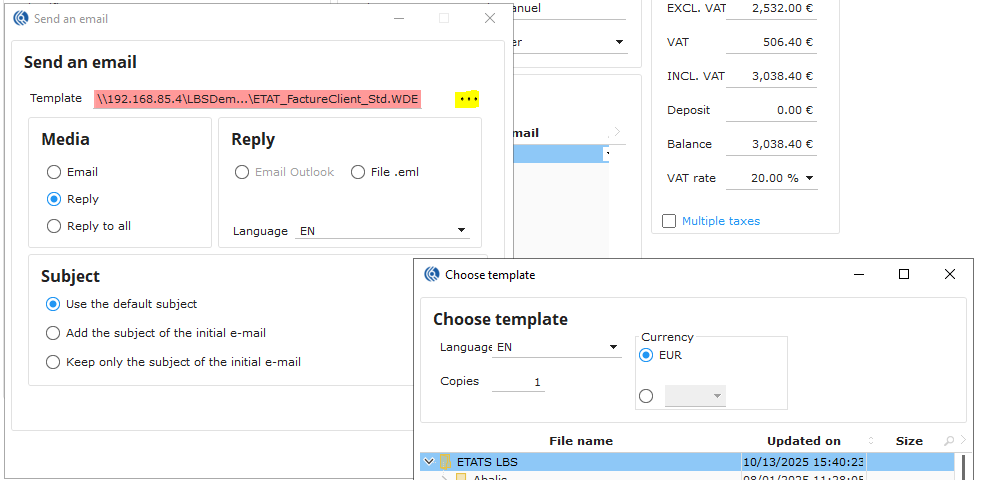988x480 pixels.
Task: Enable the Multiple taxes checkbox
Action: [x=669, y=221]
